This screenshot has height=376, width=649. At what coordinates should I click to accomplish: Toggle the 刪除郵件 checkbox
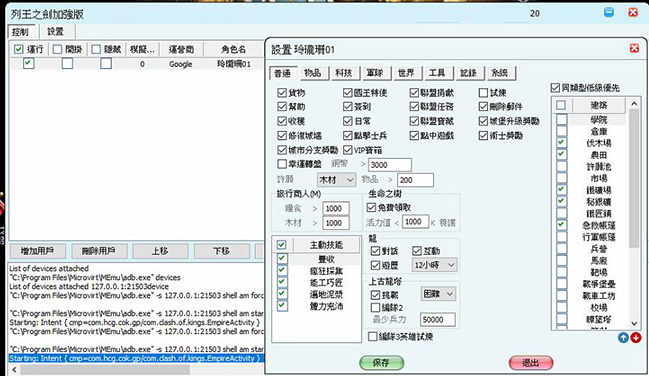[483, 107]
